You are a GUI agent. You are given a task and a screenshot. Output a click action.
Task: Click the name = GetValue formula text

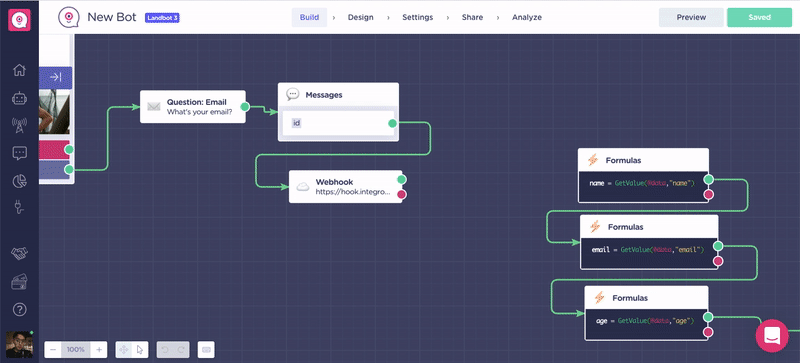click(x=642, y=183)
